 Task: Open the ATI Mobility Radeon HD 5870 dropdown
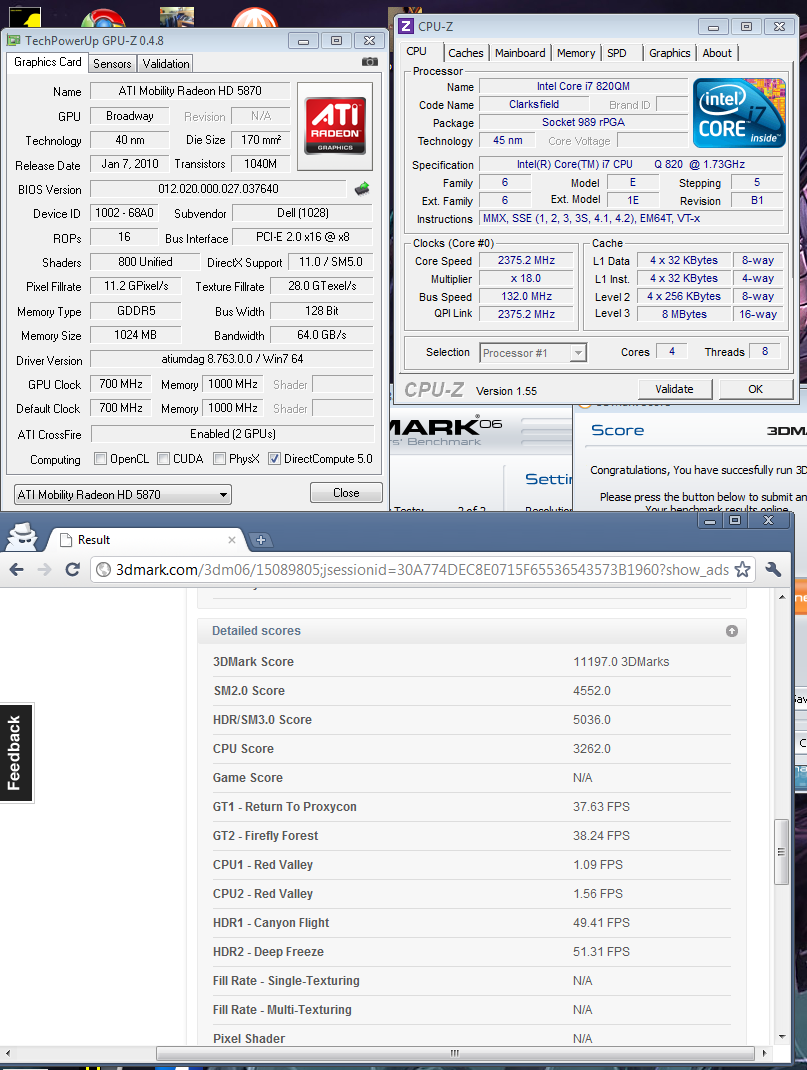coord(123,495)
